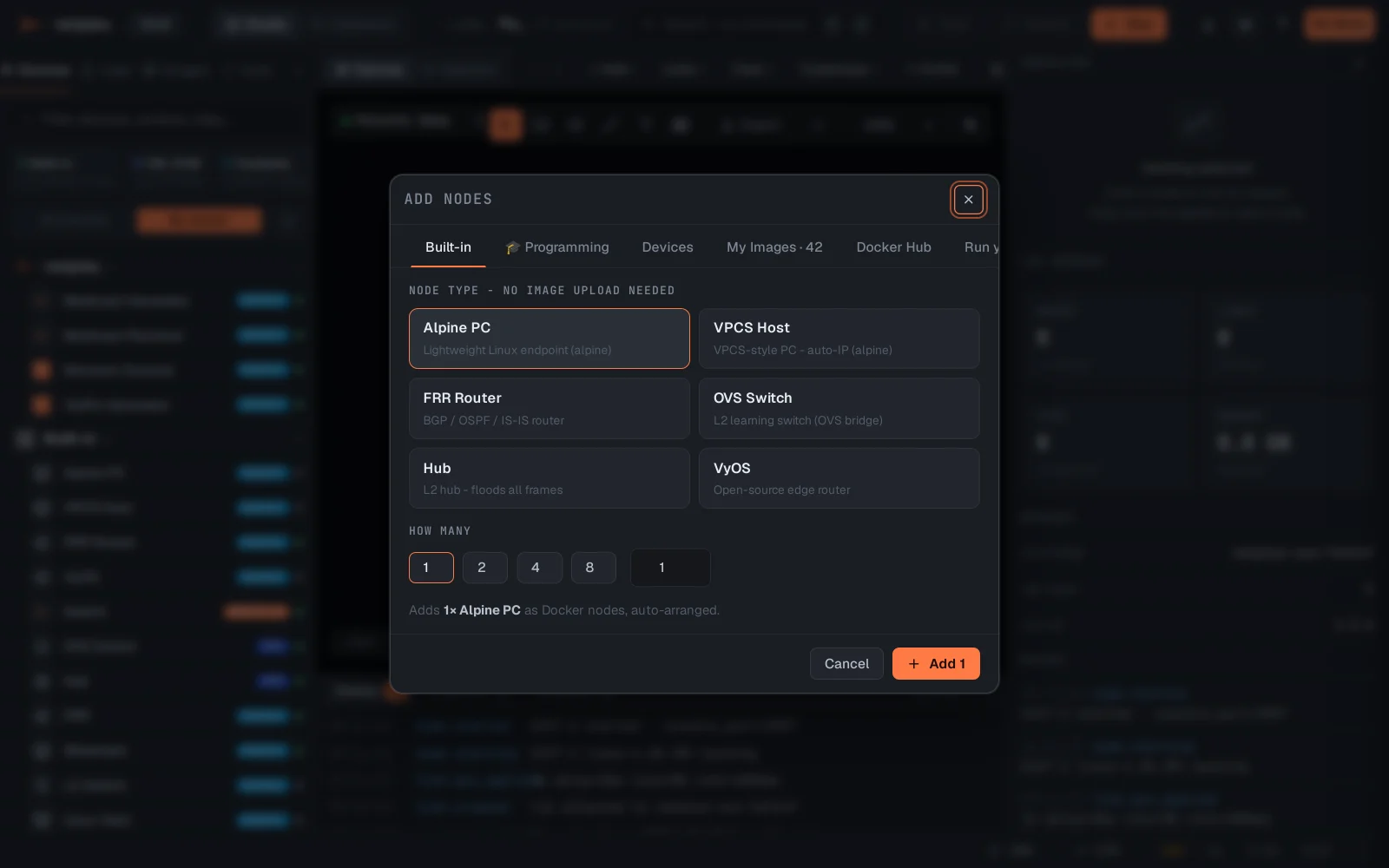Switch to the Built-in tab

coord(448,247)
